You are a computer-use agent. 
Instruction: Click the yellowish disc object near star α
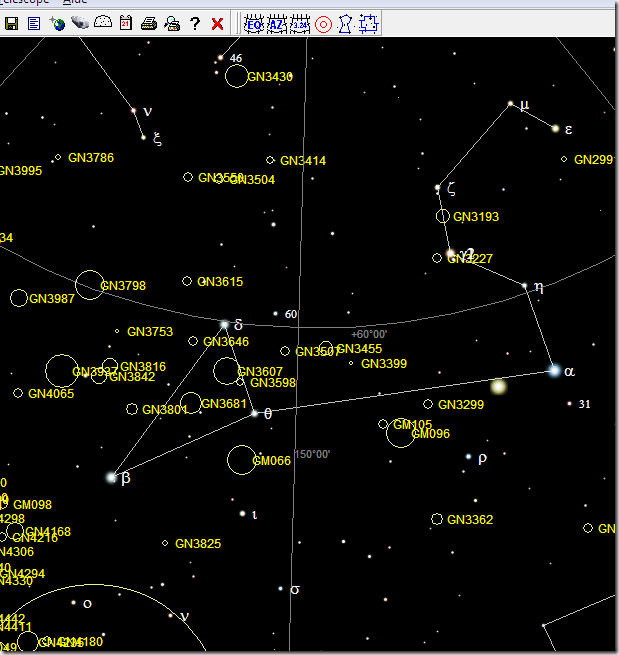(x=498, y=387)
